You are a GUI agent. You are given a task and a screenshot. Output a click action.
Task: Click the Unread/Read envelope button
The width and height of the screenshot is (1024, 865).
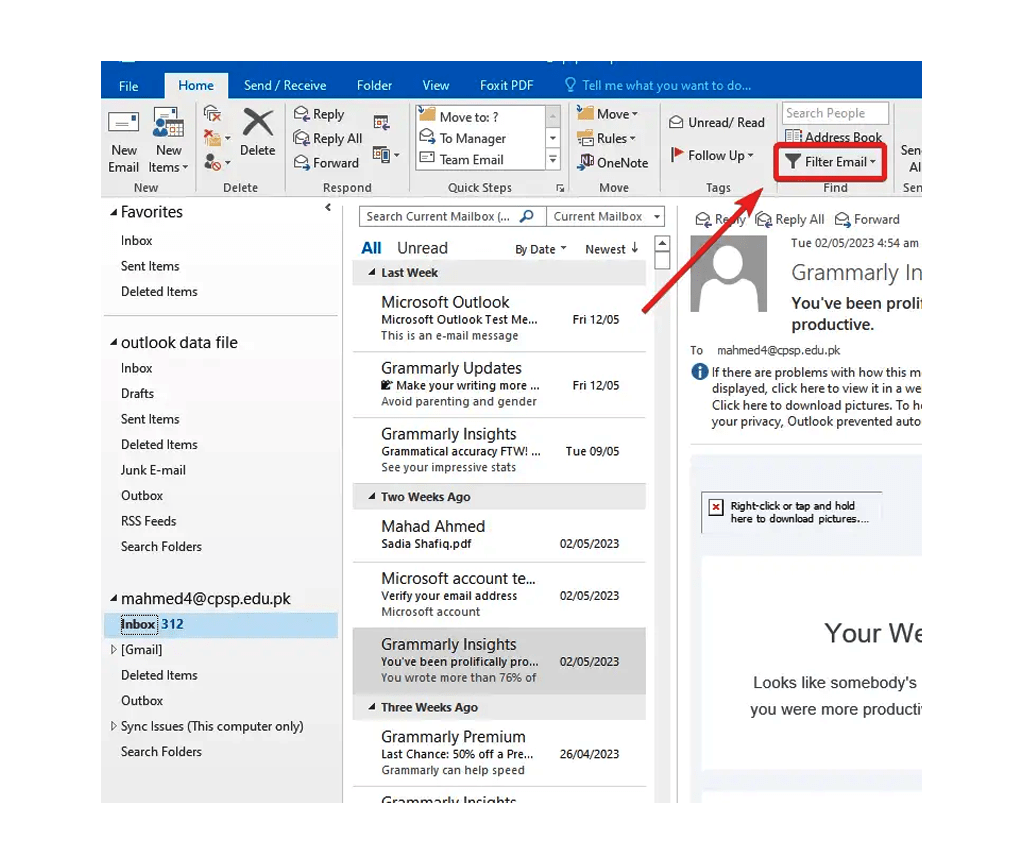click(717, 122)
